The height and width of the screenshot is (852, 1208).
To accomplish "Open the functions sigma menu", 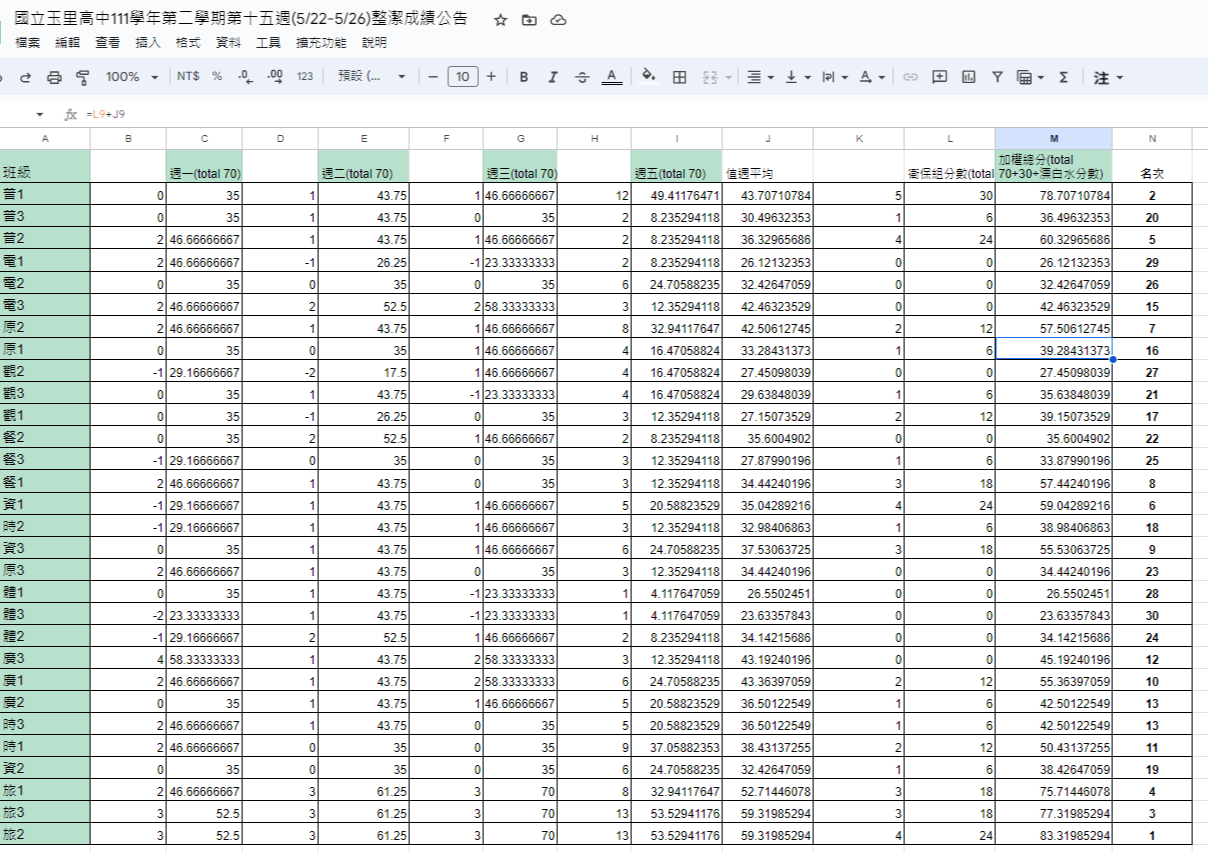I will tap(1063, 77).
